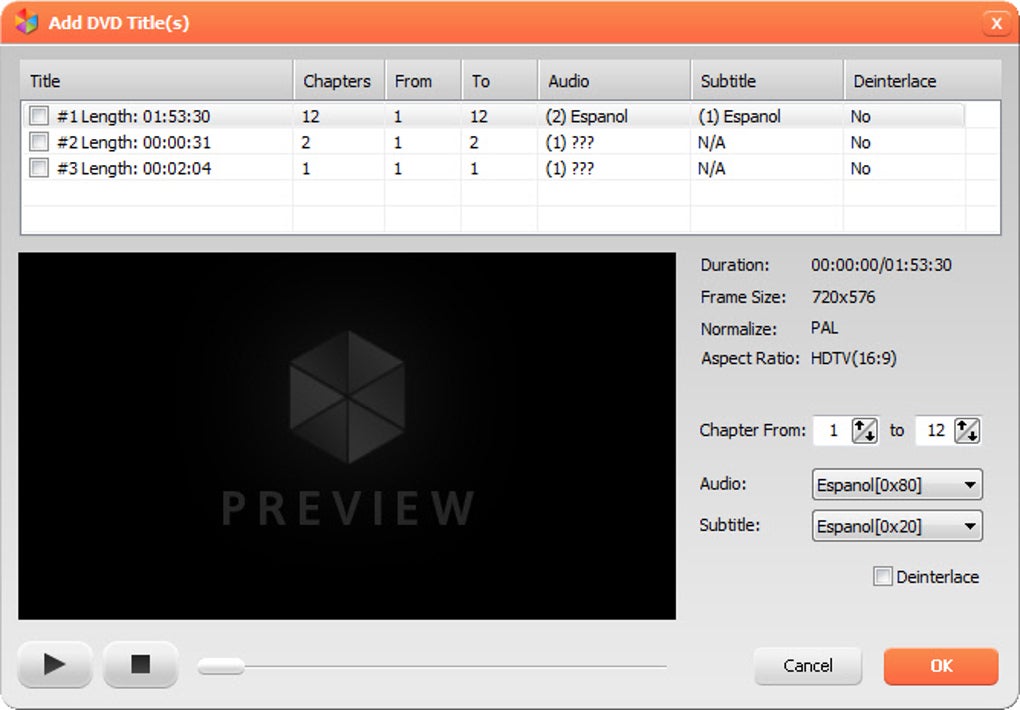Screen dimensions: 1020x710
Task: Click the Deinterlace column header
Action: (x=922, y=81)
